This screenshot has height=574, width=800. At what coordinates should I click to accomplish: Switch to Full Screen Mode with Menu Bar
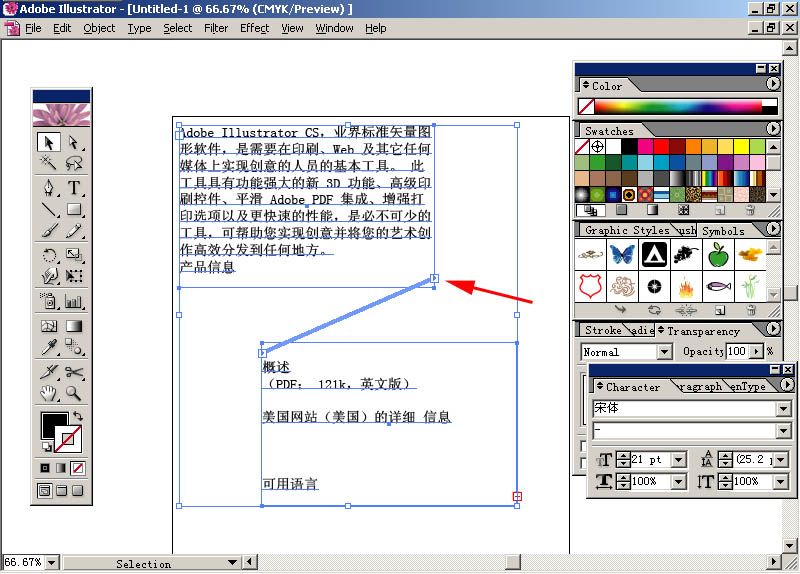click(62, 491)
